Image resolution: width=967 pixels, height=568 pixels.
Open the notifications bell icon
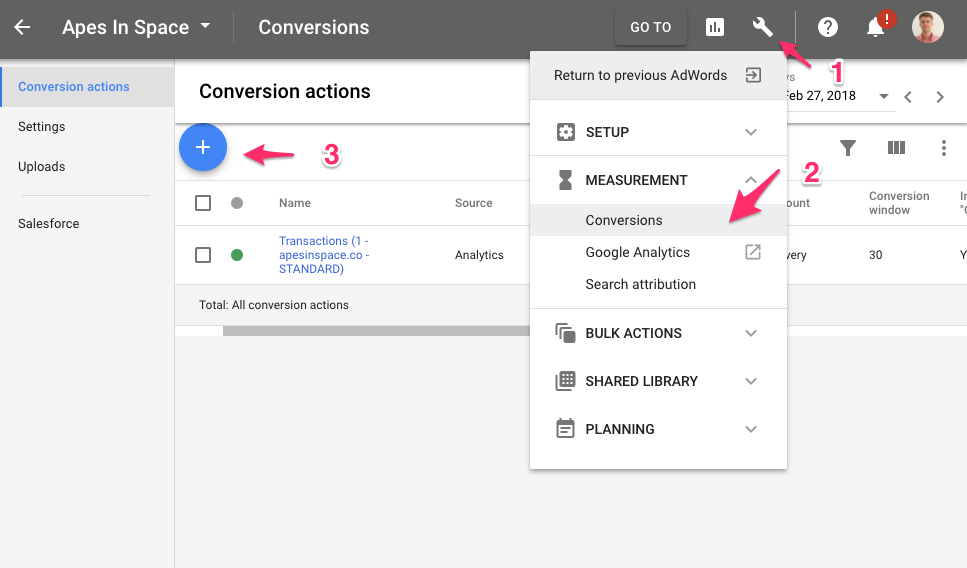point(876,27)
